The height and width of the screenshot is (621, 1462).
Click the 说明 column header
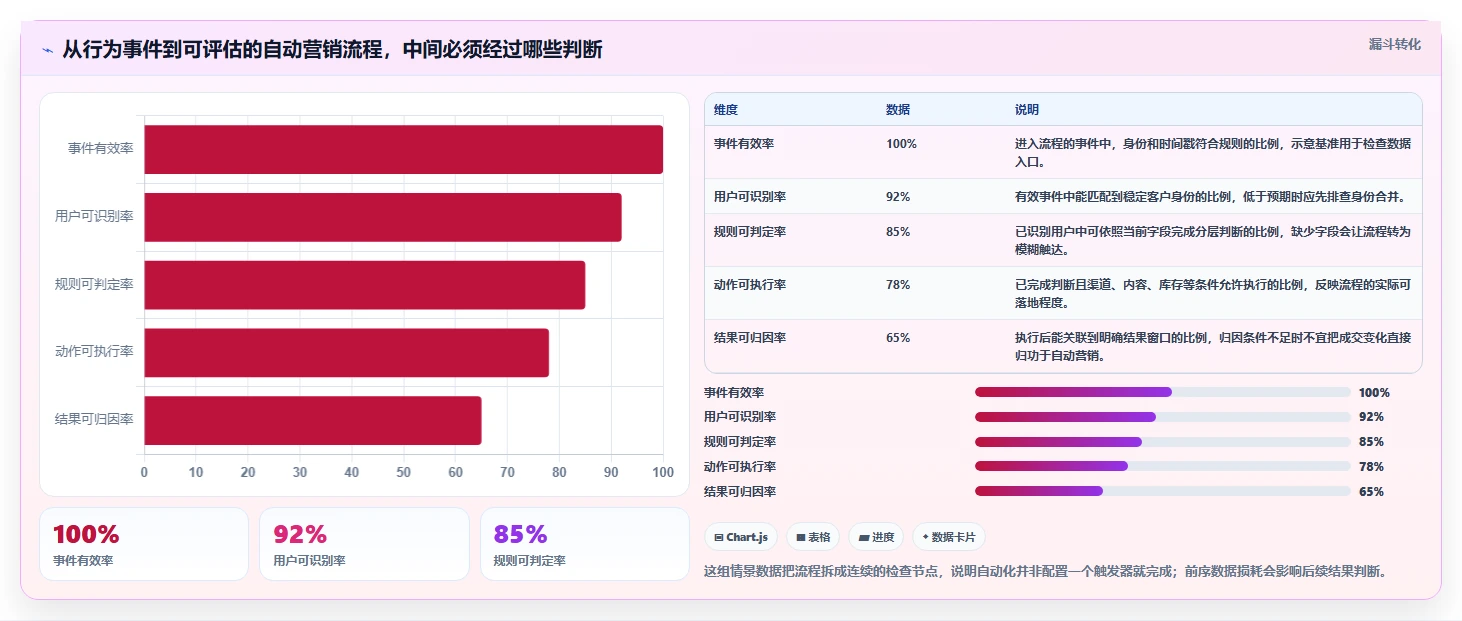click(x=1027, y=109)
